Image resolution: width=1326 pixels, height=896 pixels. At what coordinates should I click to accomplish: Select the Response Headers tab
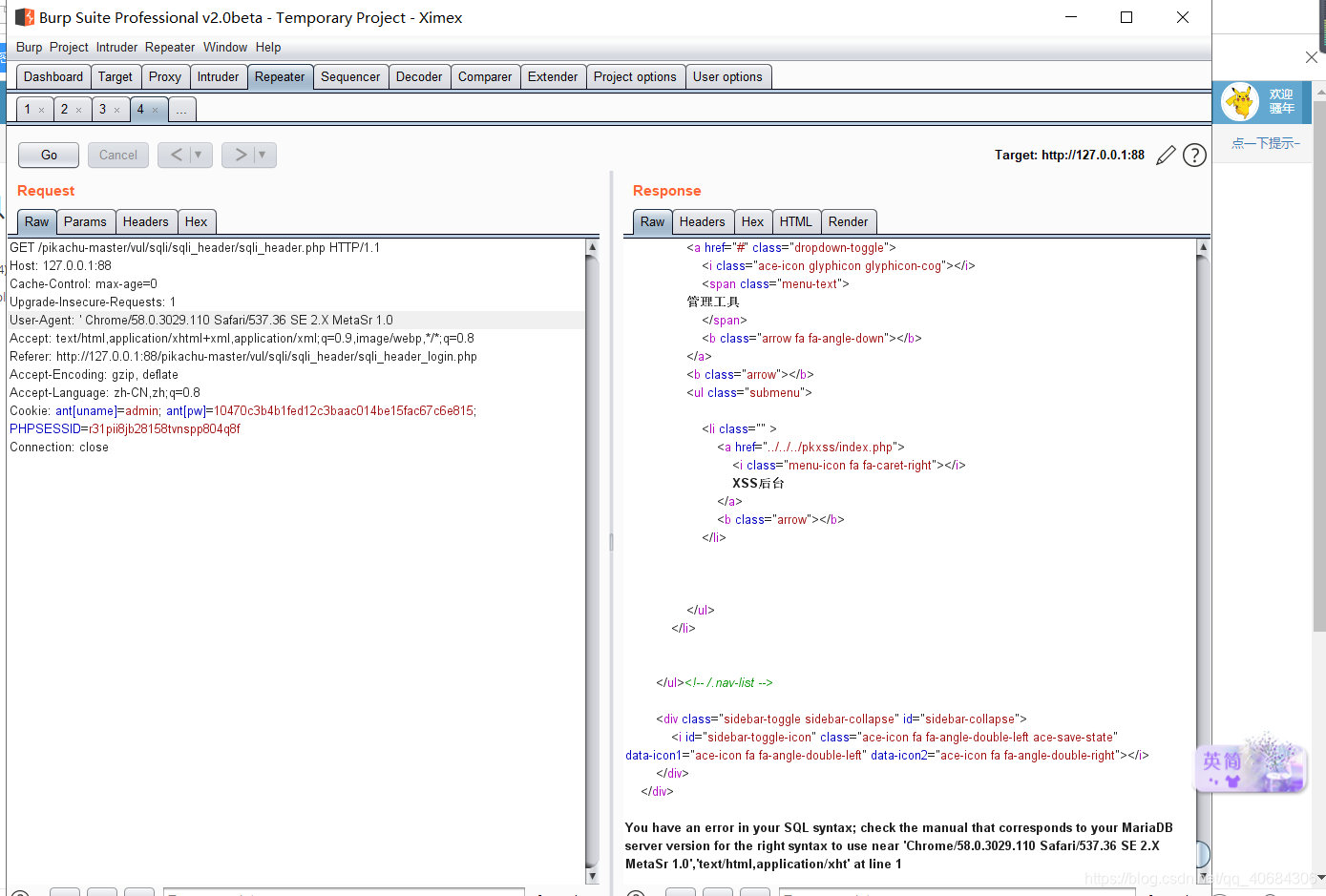(702, 222)
